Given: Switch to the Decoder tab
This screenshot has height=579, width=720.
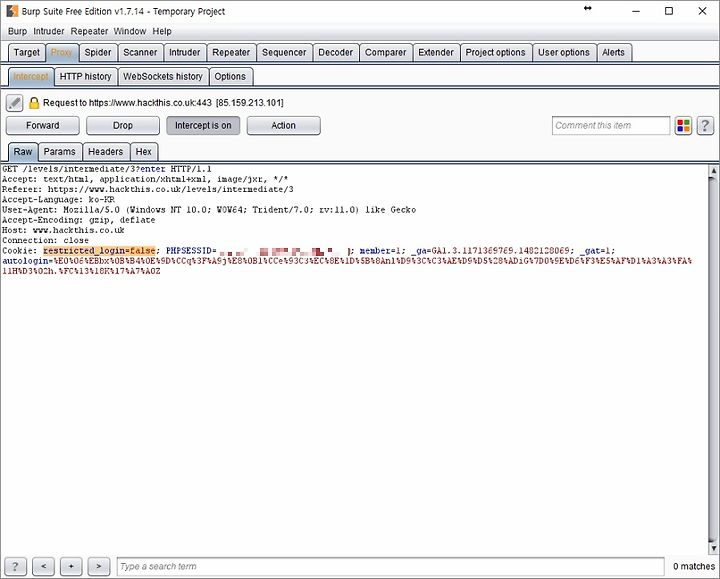Looking at the screenshot, I should click(335, 52).
